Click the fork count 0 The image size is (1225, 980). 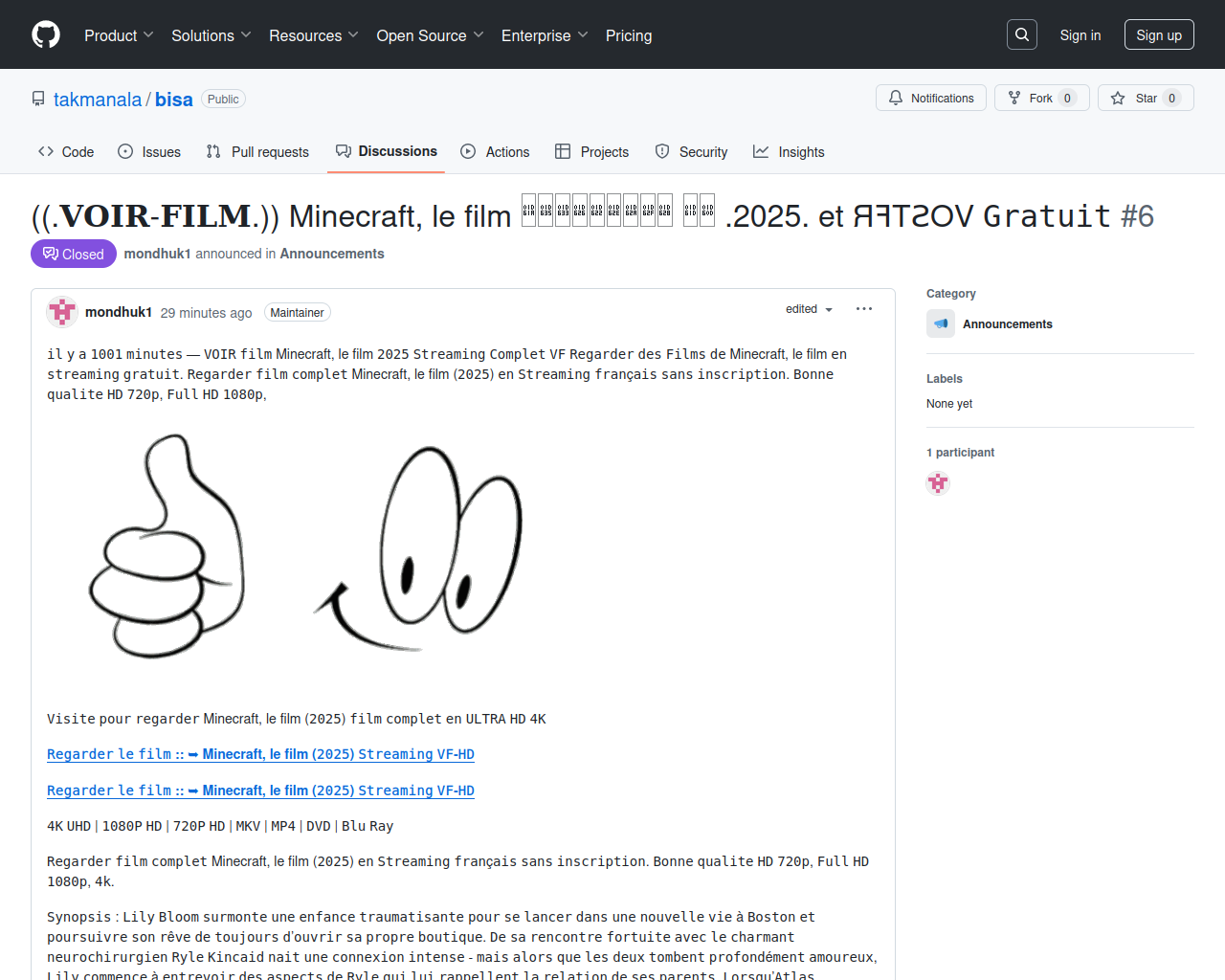tap(1068, 99)
